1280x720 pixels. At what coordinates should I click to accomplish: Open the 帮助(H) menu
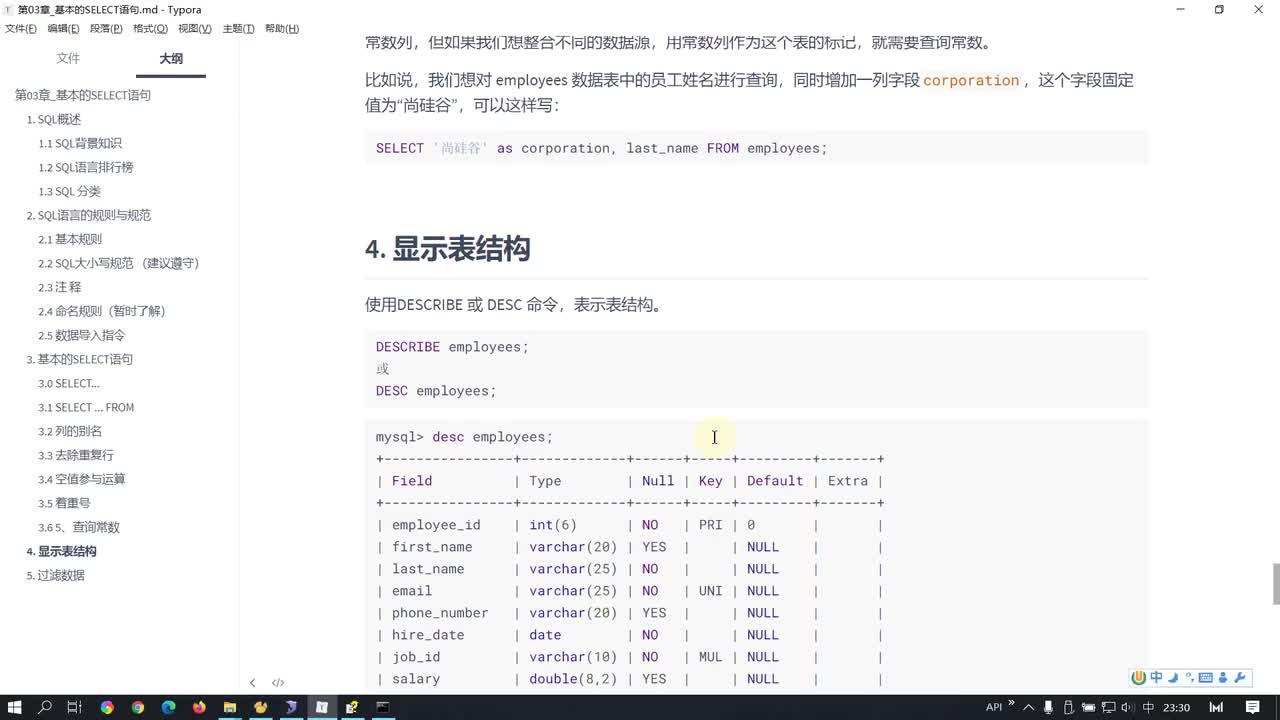point(282,29)
